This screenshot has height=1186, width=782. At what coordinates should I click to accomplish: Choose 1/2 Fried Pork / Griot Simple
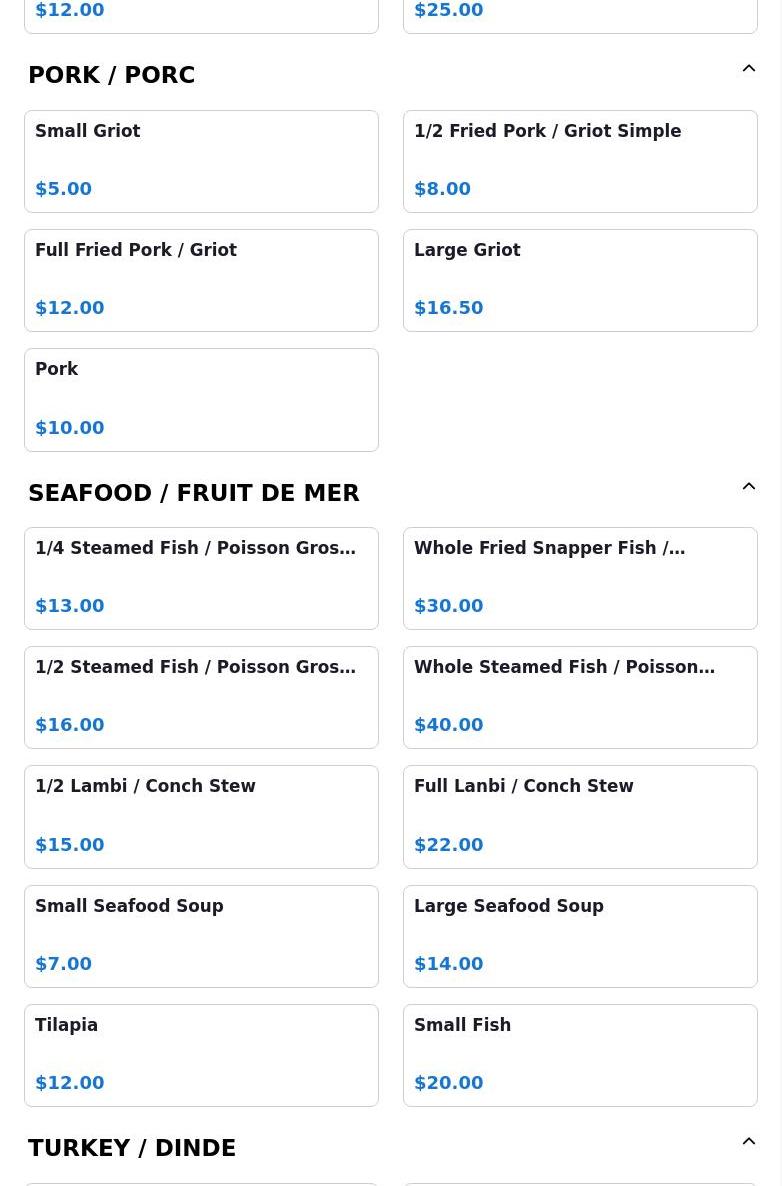point(580,161)
